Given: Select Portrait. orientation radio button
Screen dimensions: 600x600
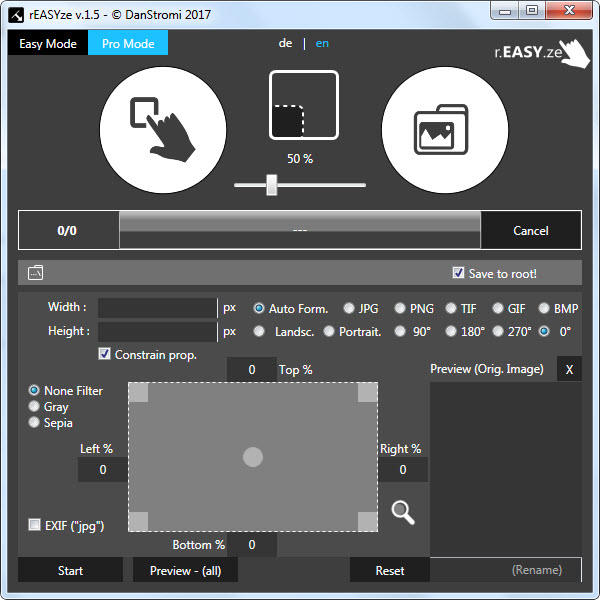Looking at the screenshot, I should point(329,331).
